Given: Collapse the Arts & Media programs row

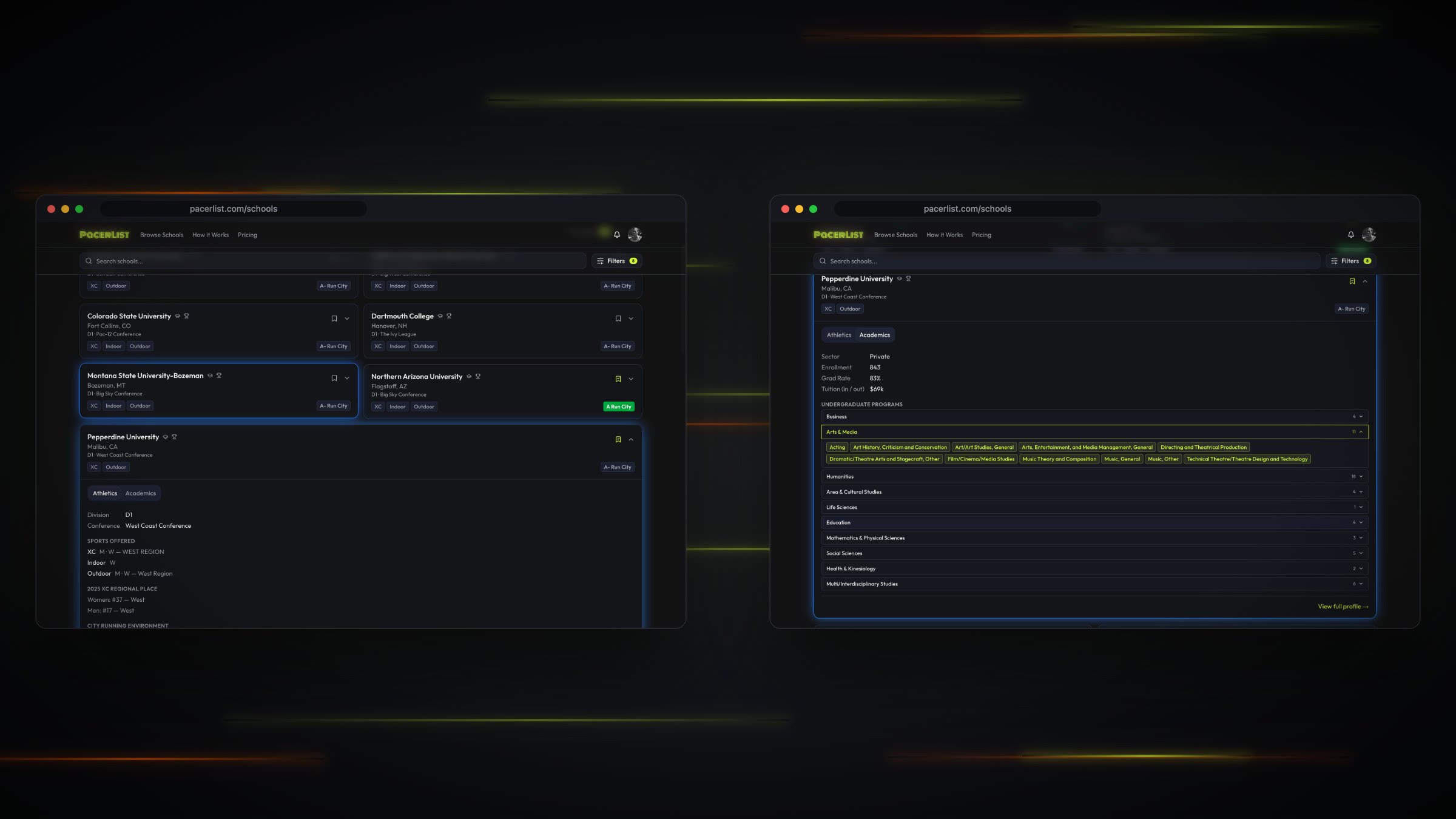Looking at the screenshot, I should tap(1094, 432).
